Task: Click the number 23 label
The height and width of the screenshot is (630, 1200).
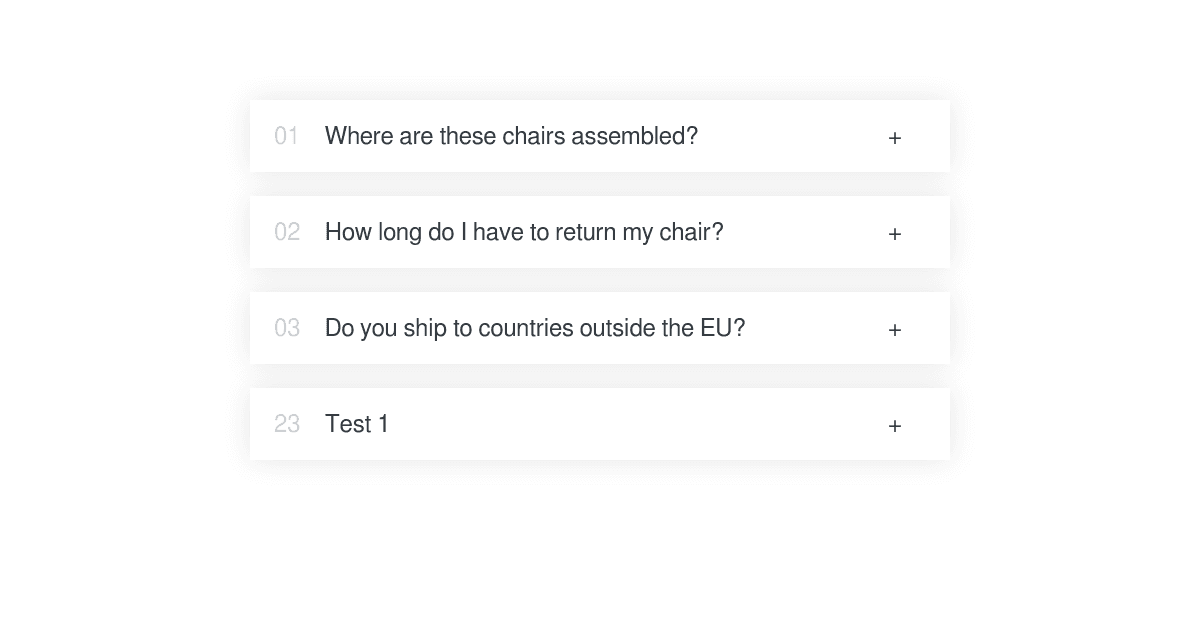Action: pyautogui.click(x=287, y=424)
